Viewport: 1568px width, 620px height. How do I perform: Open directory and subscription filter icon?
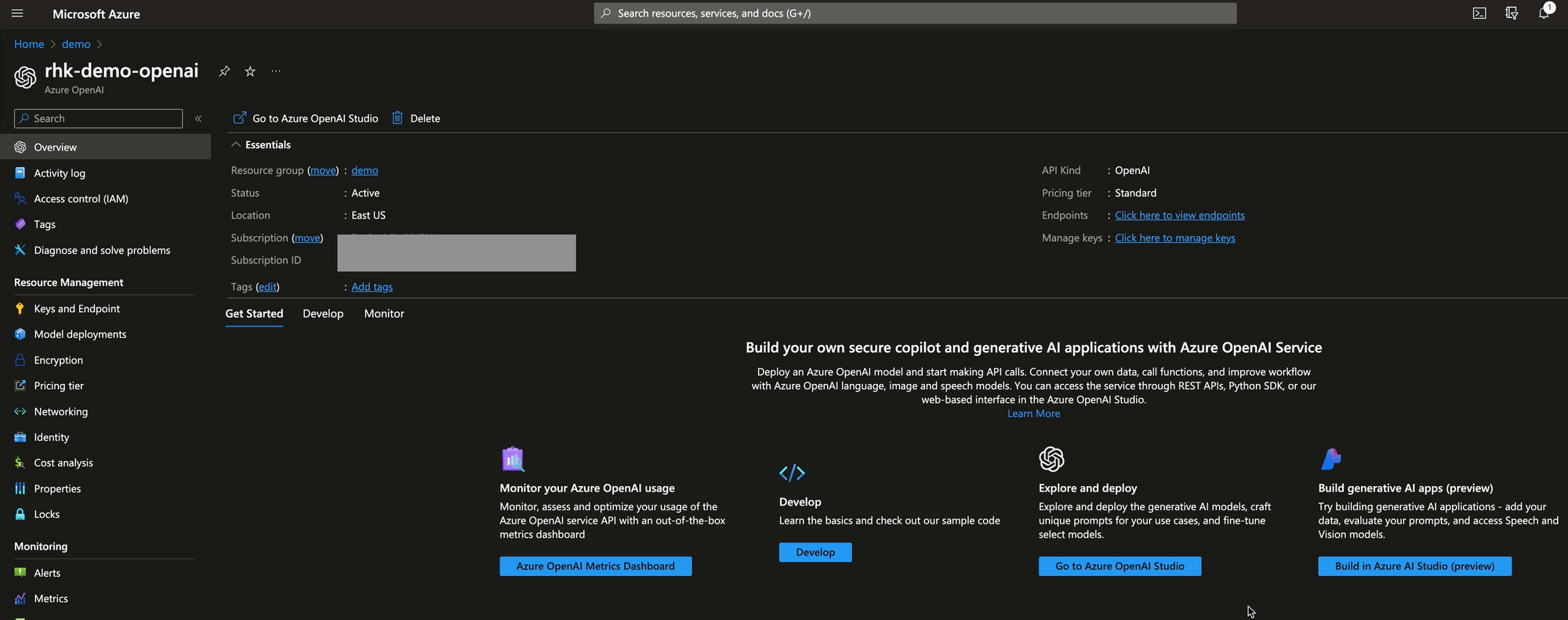1512,13
